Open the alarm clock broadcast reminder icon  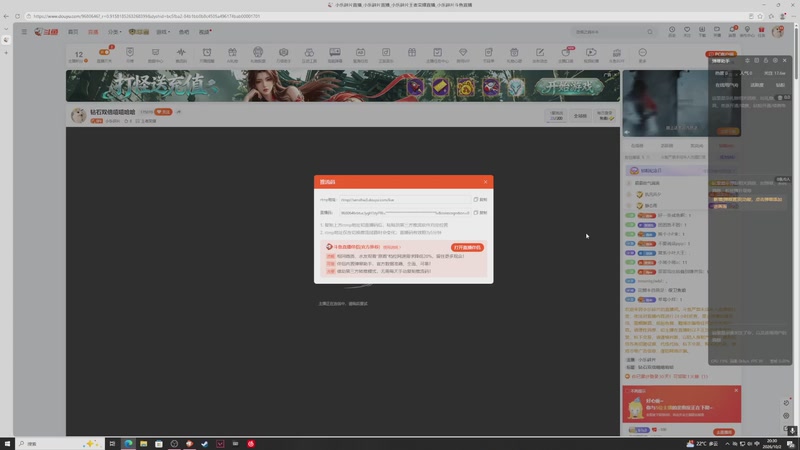(x=207, y=53)
